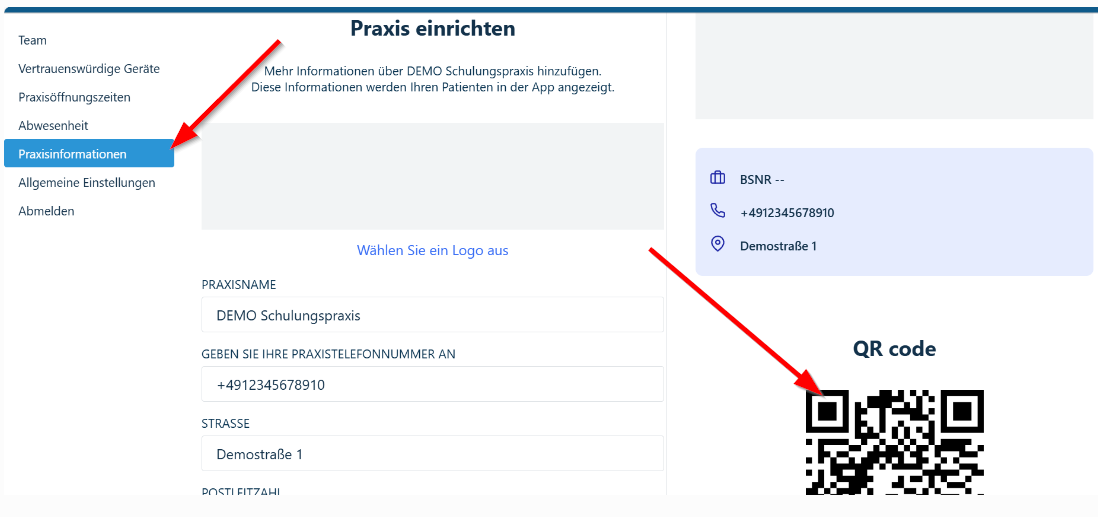Click the phone icon in the info card
Image resolution: width=1098 pixels, height=517 pixels.
(717, 211)
